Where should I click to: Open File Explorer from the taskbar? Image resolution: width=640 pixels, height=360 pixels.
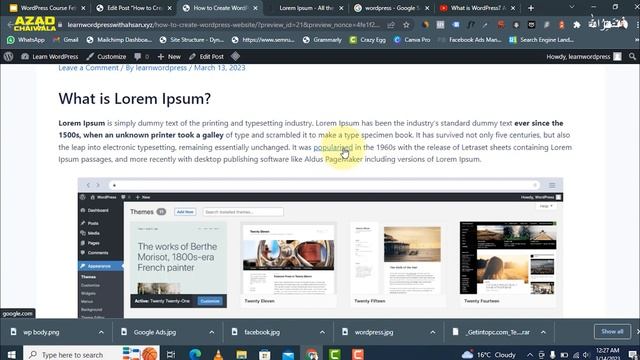[x=241, y=355]
